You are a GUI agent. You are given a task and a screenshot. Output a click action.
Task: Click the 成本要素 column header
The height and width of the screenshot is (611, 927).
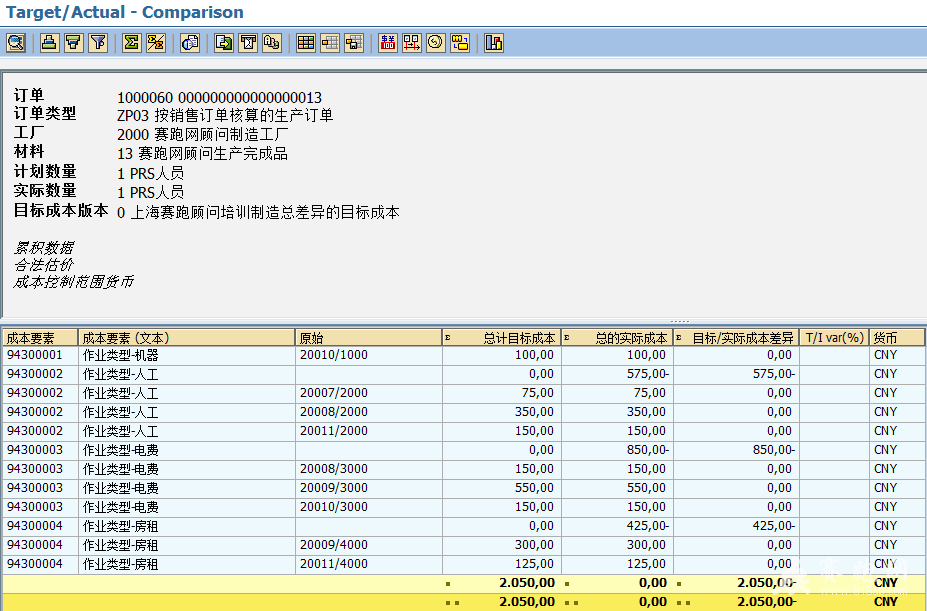click(x=40, y=338)
